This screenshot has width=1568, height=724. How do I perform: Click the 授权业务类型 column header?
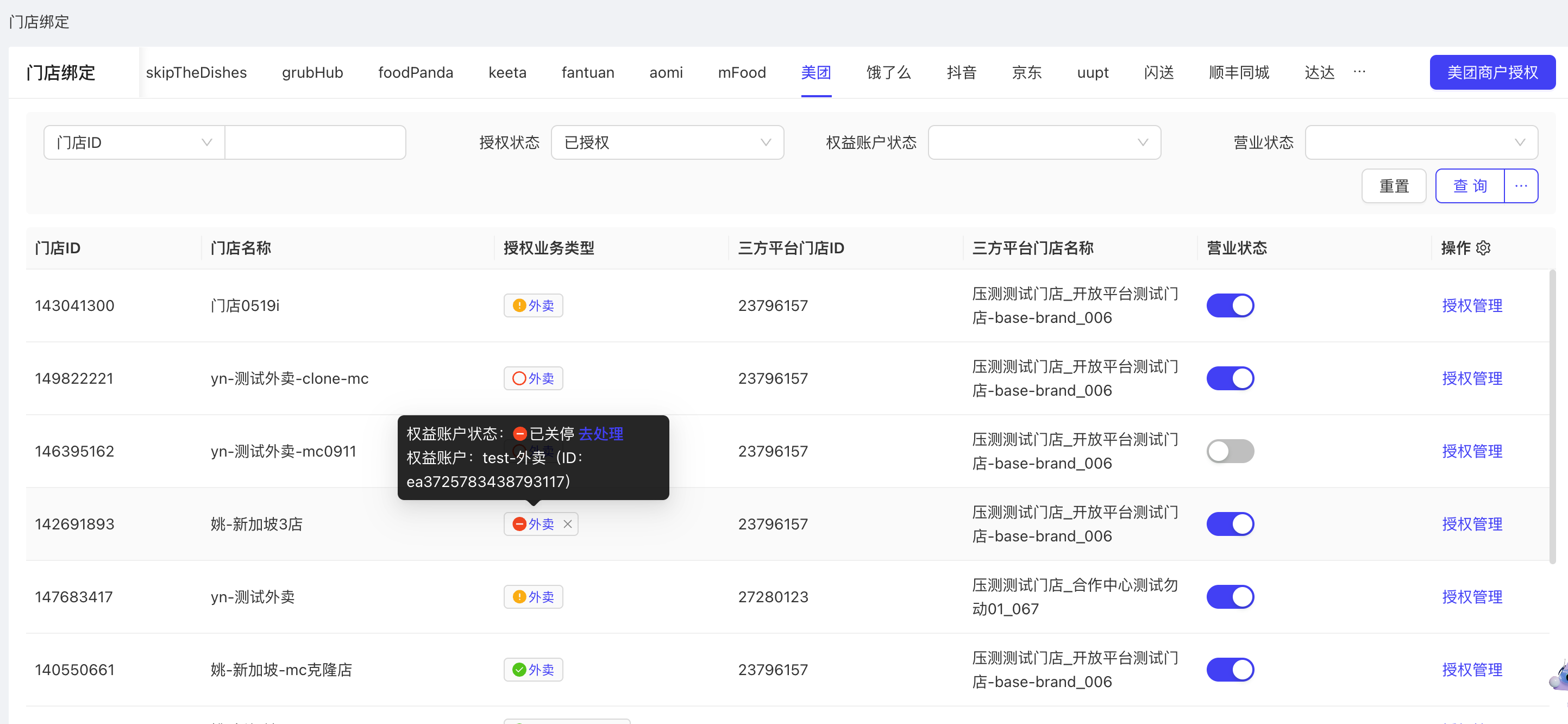tap(548, 248)
